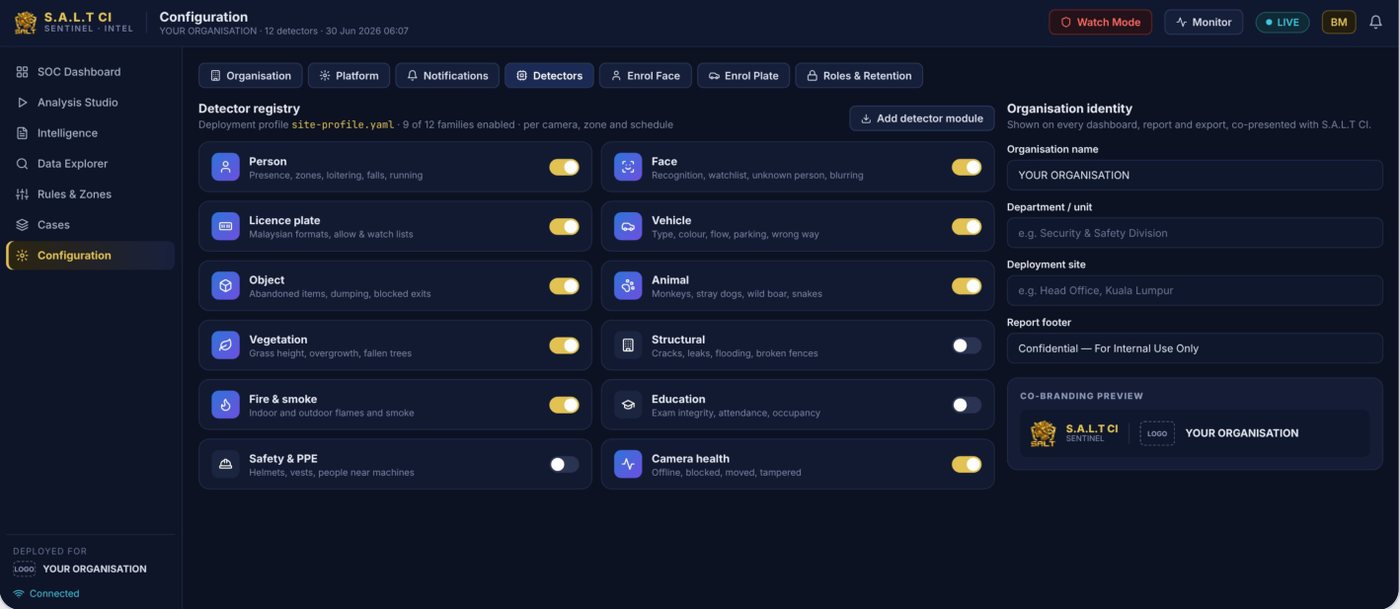
Task: Click the Licence plate detector icon
Action: 225,226
